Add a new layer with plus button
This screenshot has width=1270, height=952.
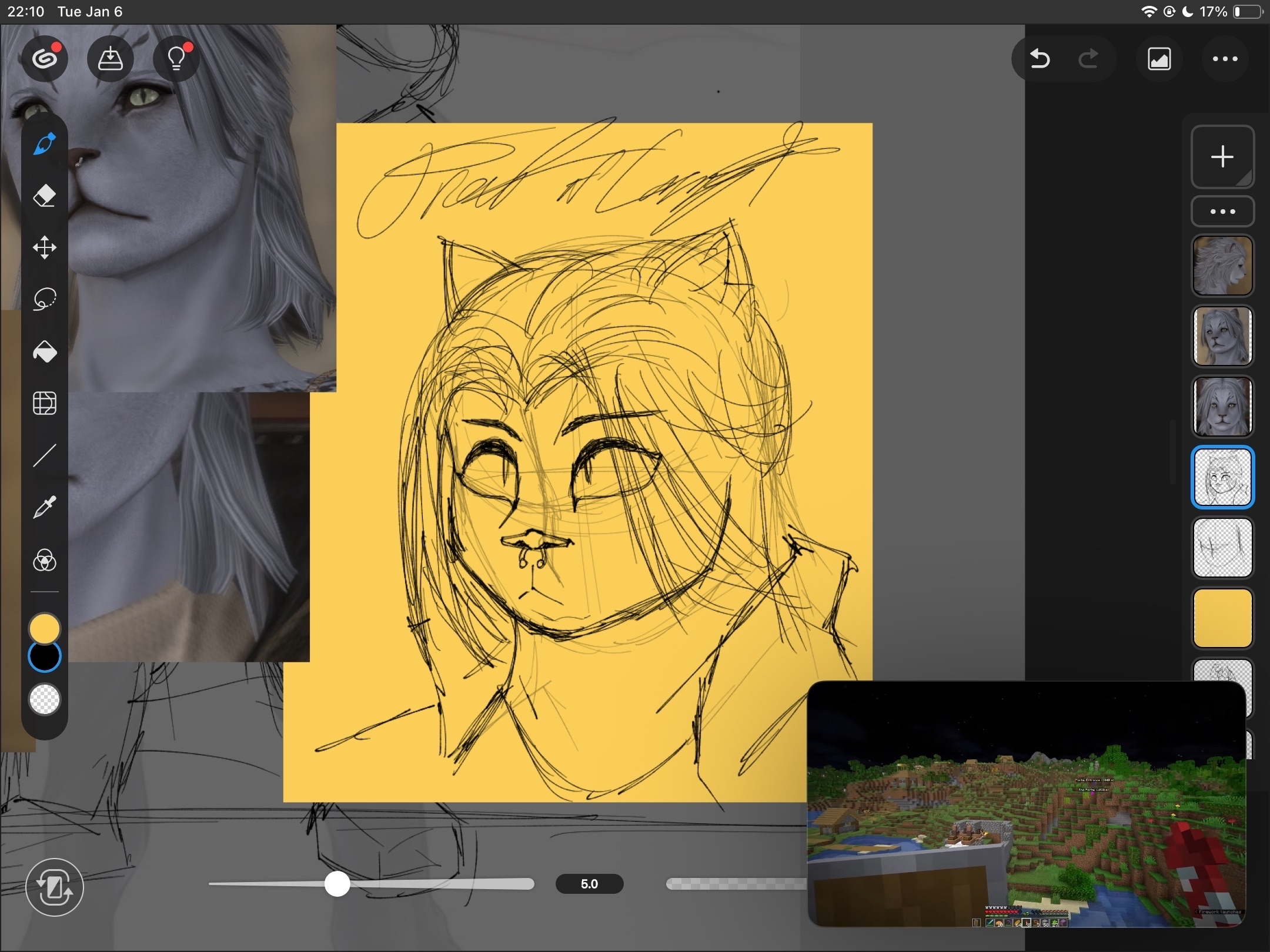coord(1222,157)
